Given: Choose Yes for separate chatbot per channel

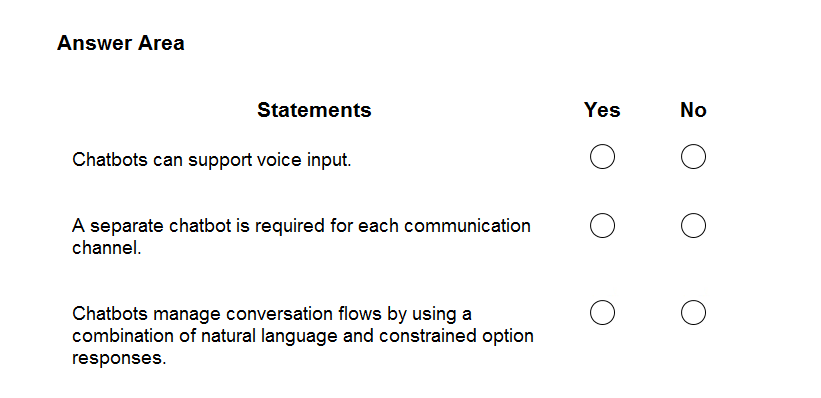Looking at the screenshot, I should (602, 226).
